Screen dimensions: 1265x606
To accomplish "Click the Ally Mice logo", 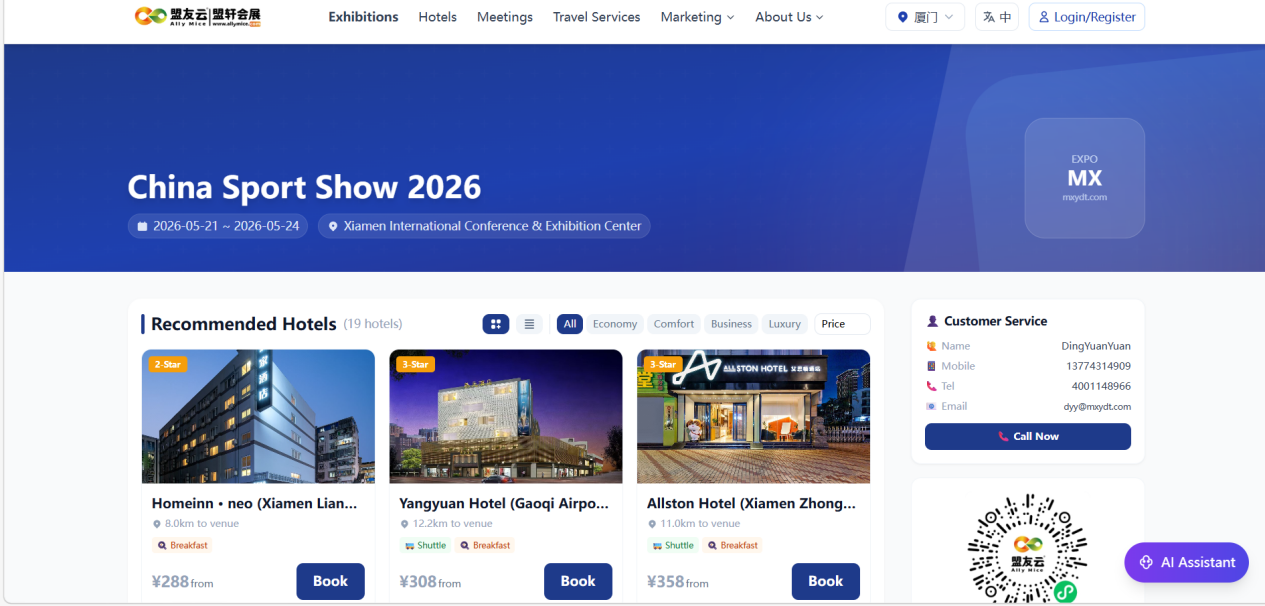I will click(x=198, y=17).
